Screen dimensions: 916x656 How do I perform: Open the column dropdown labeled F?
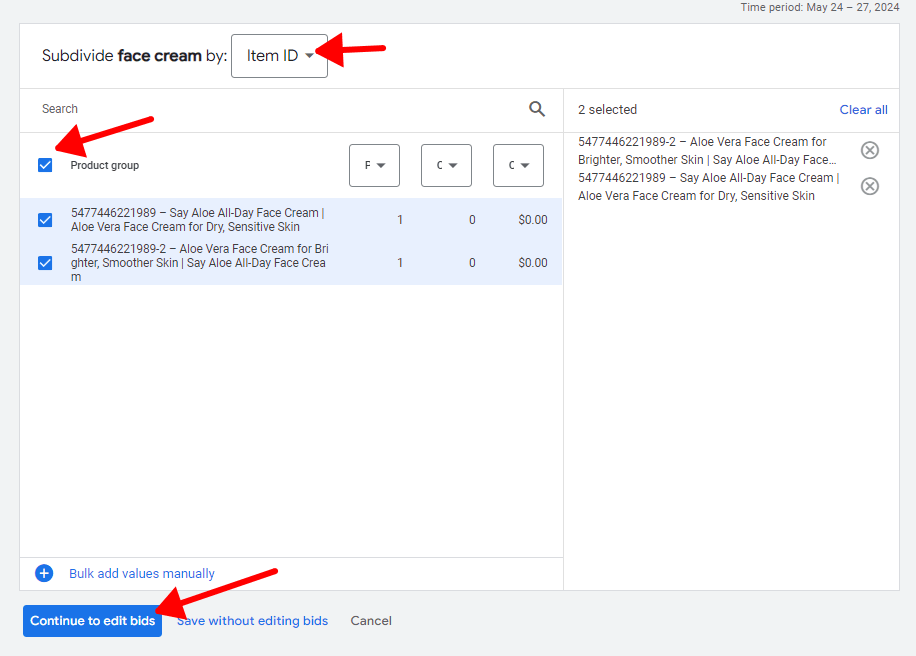[374, 166]
